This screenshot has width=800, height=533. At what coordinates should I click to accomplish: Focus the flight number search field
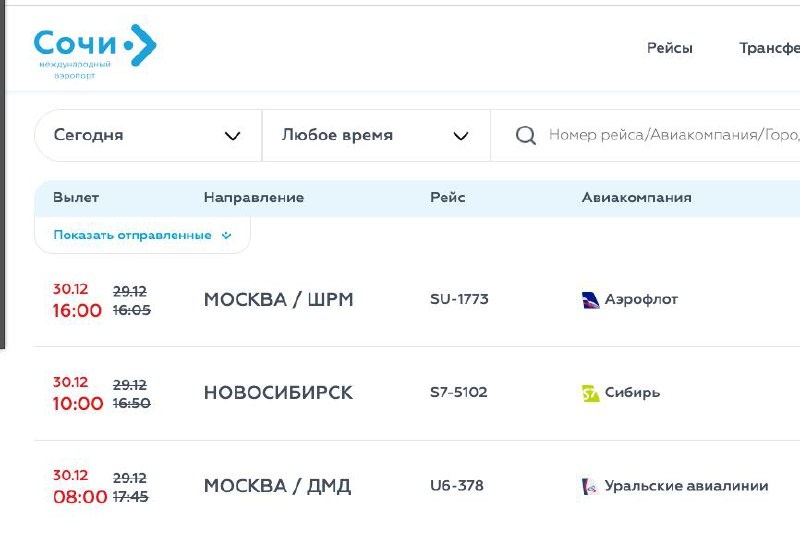(x=645, y=136)
